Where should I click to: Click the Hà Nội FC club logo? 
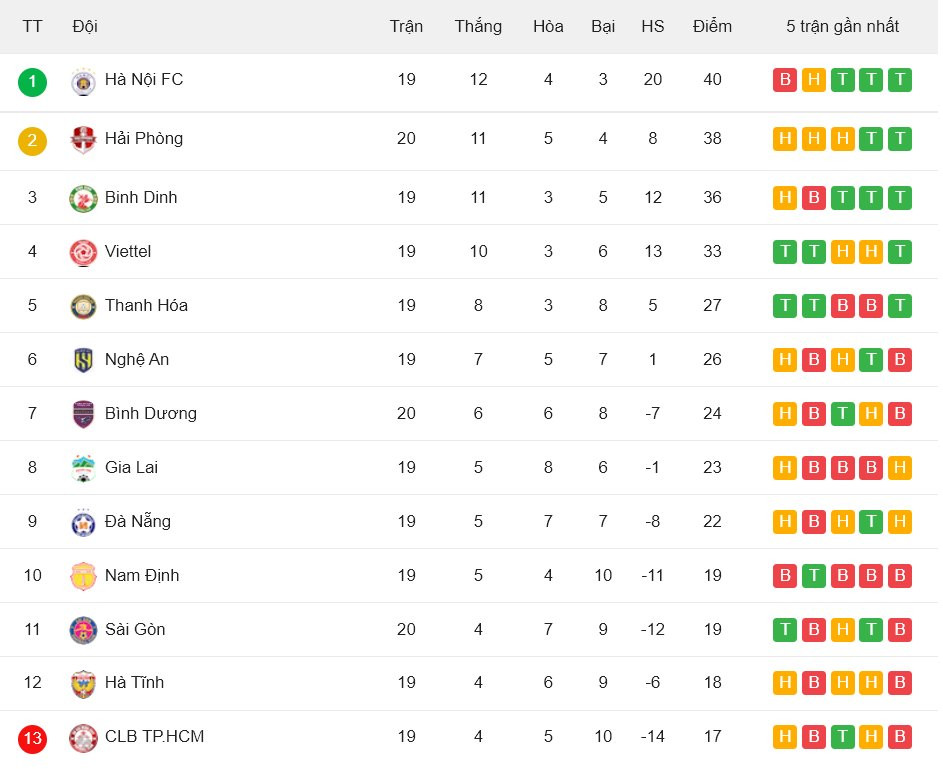click(83, 81)
